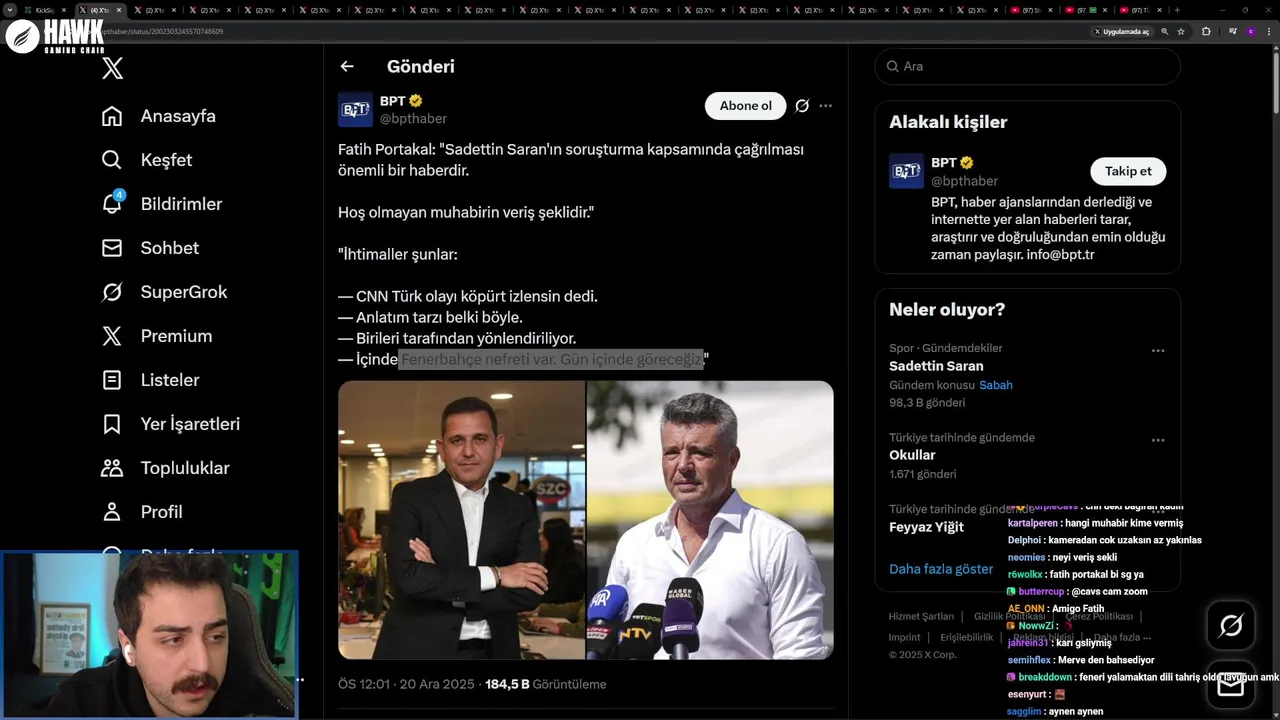
Task: Click the 184,5 B Görüntüleme count
Action: point(546,684)
